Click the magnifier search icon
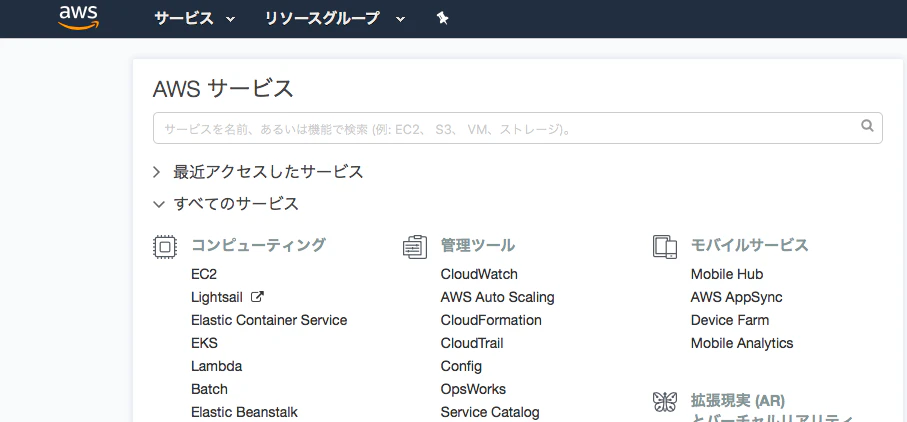 tap(867, 125)
